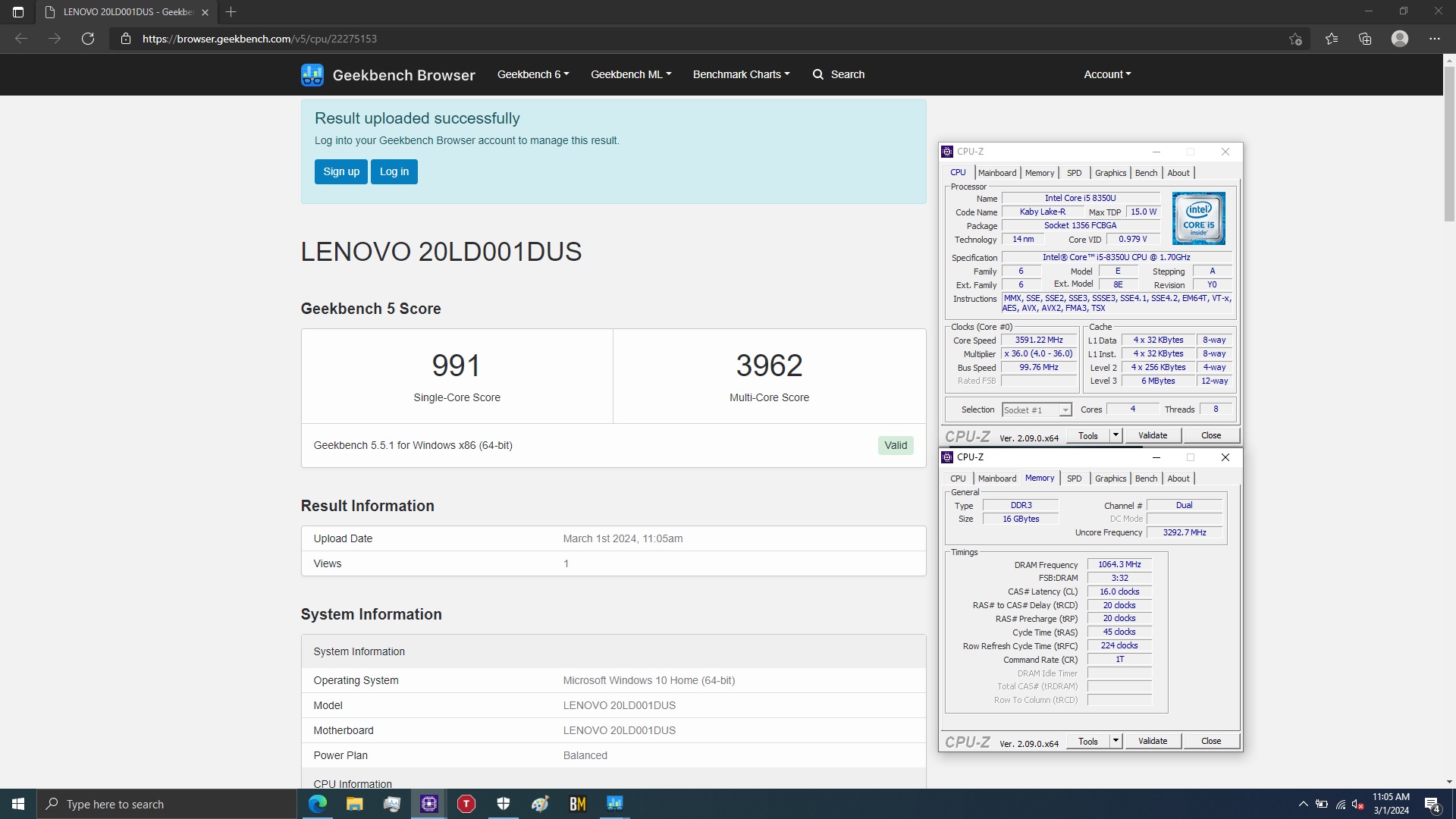Open File Explorer from the taskbar

(354, 804)
